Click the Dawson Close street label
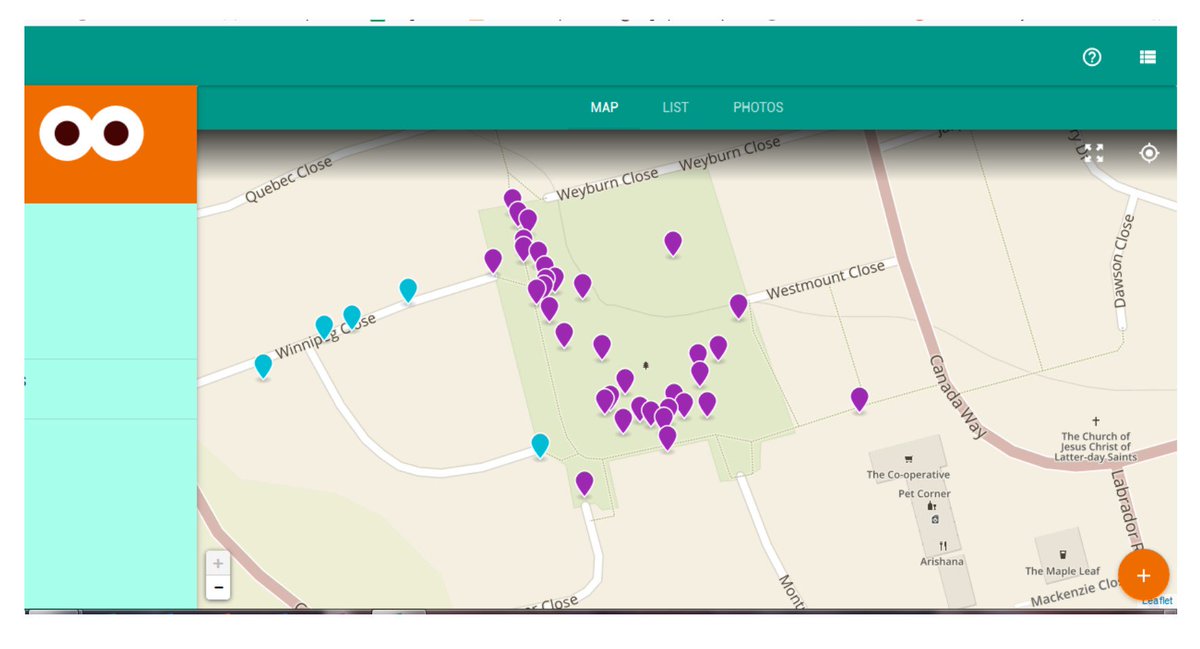This screenshot has height=649, width=1200. (1125, 261)
